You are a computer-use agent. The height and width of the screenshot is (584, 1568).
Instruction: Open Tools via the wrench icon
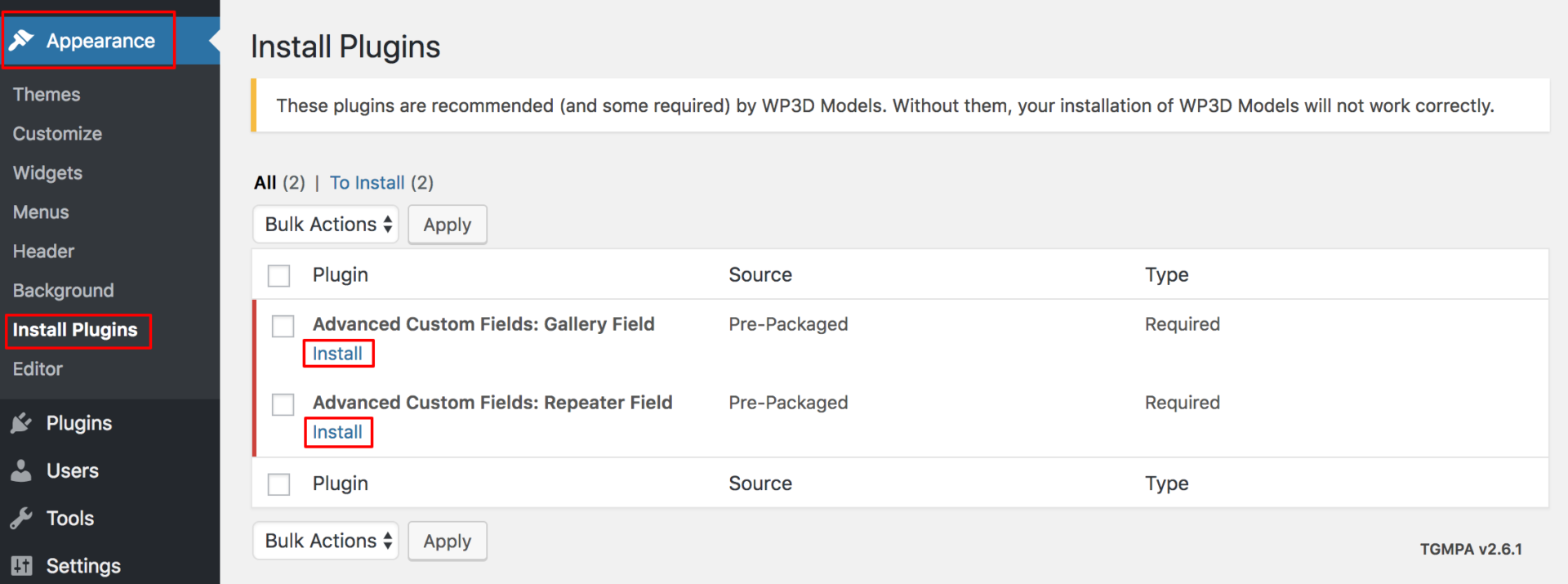pyautogui.click(x=22, y=518)
